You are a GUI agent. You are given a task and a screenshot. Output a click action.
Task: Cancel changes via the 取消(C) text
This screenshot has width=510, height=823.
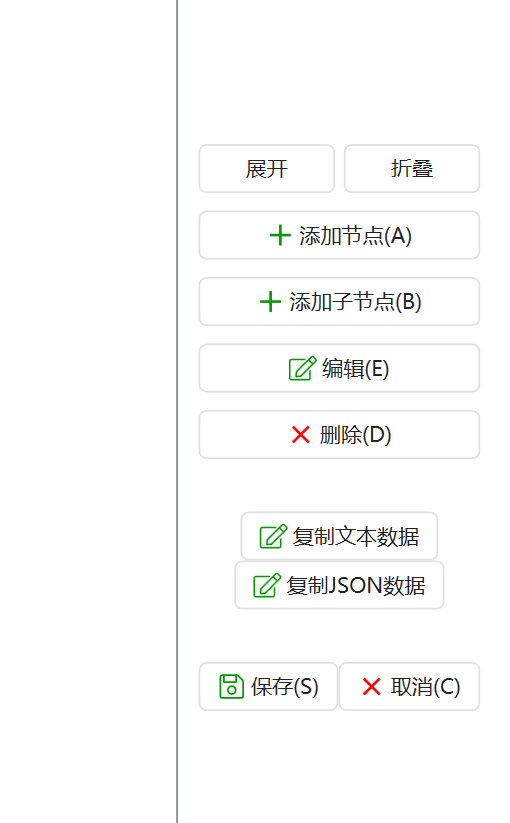coord(426,687)
